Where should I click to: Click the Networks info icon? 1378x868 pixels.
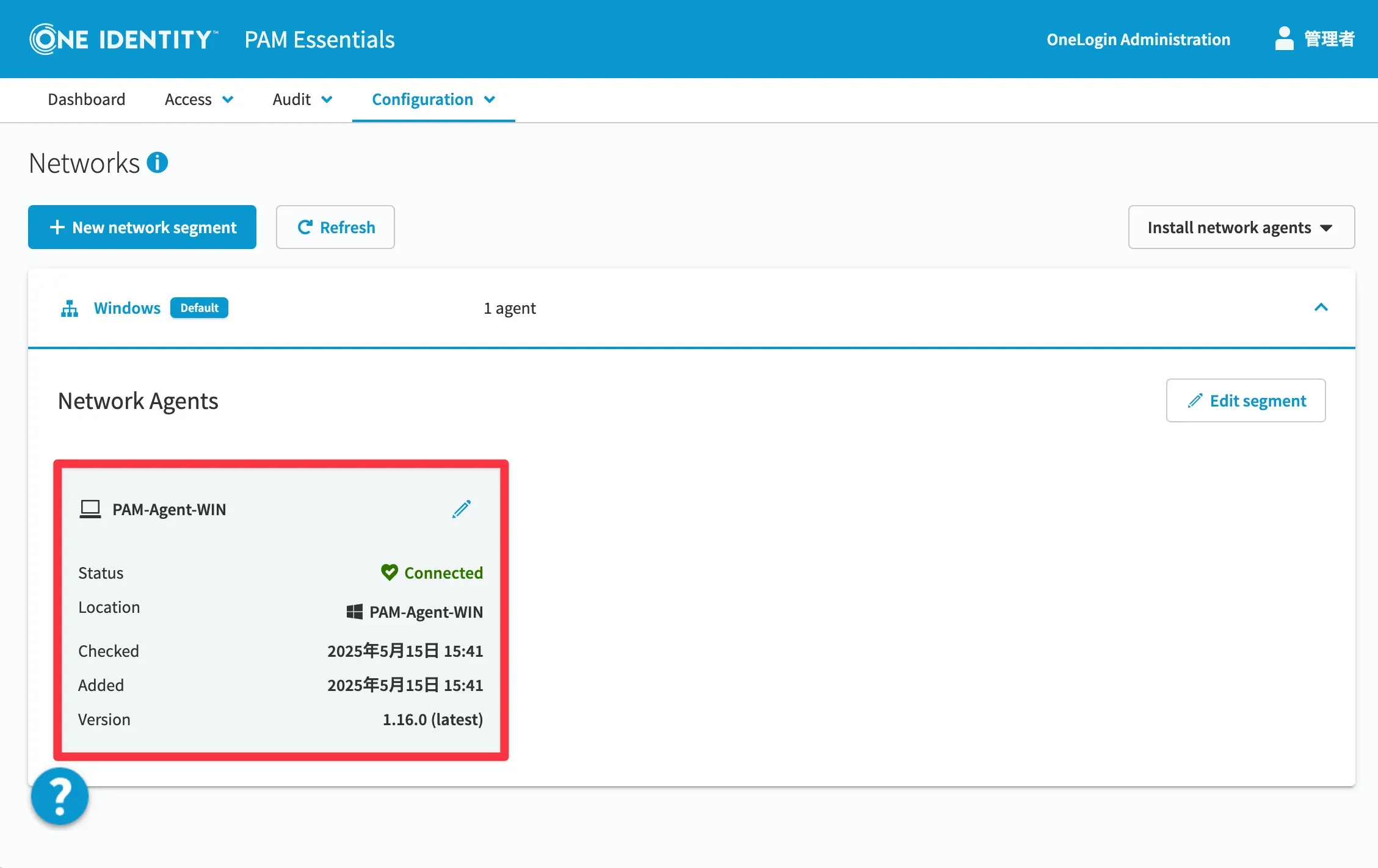tap(158, 163)
